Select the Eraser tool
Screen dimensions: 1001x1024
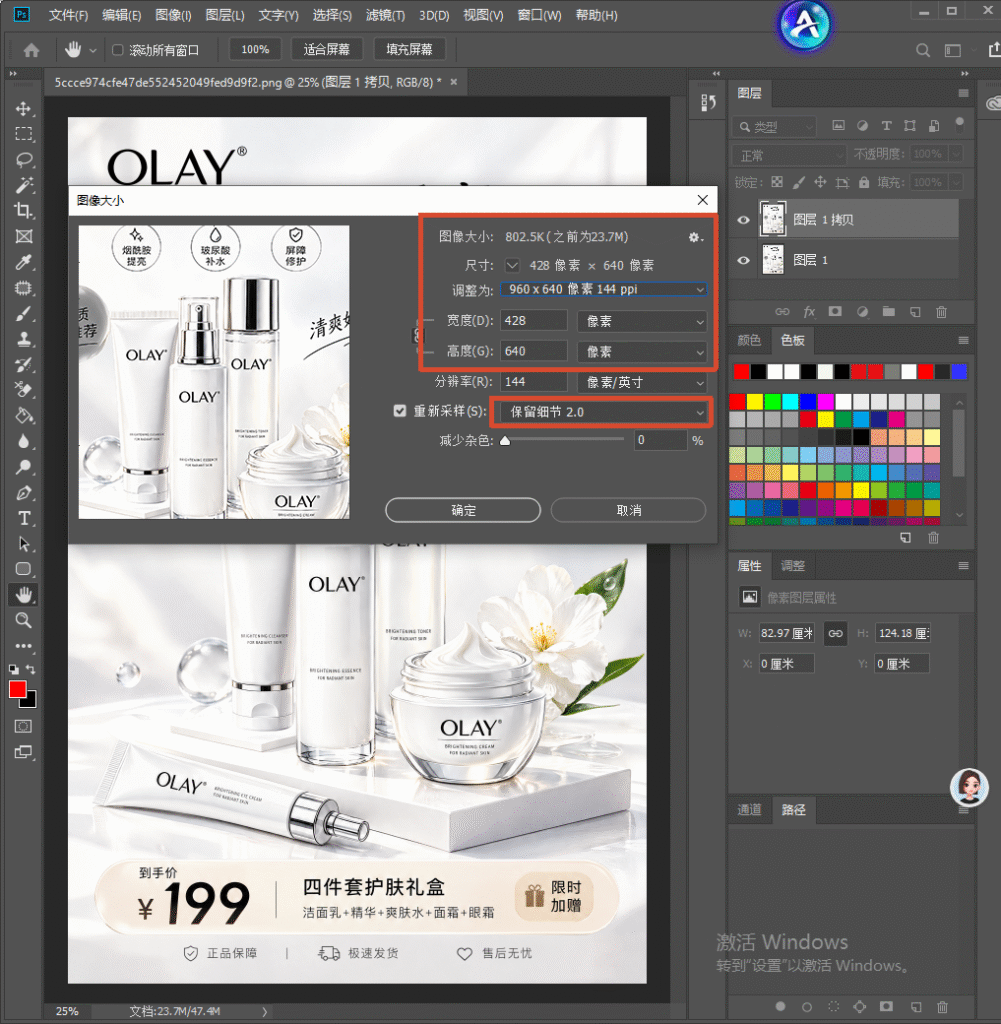[x=24, y=390]
